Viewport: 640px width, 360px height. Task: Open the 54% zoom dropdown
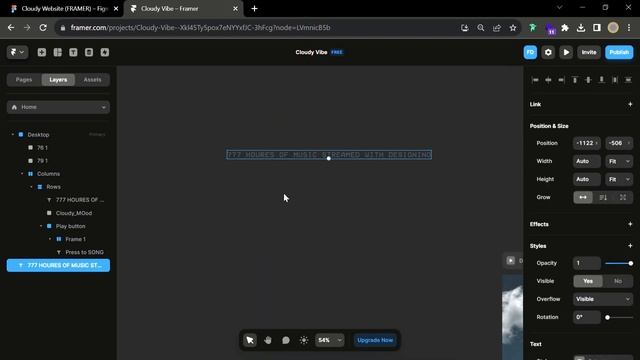[329, 340]
